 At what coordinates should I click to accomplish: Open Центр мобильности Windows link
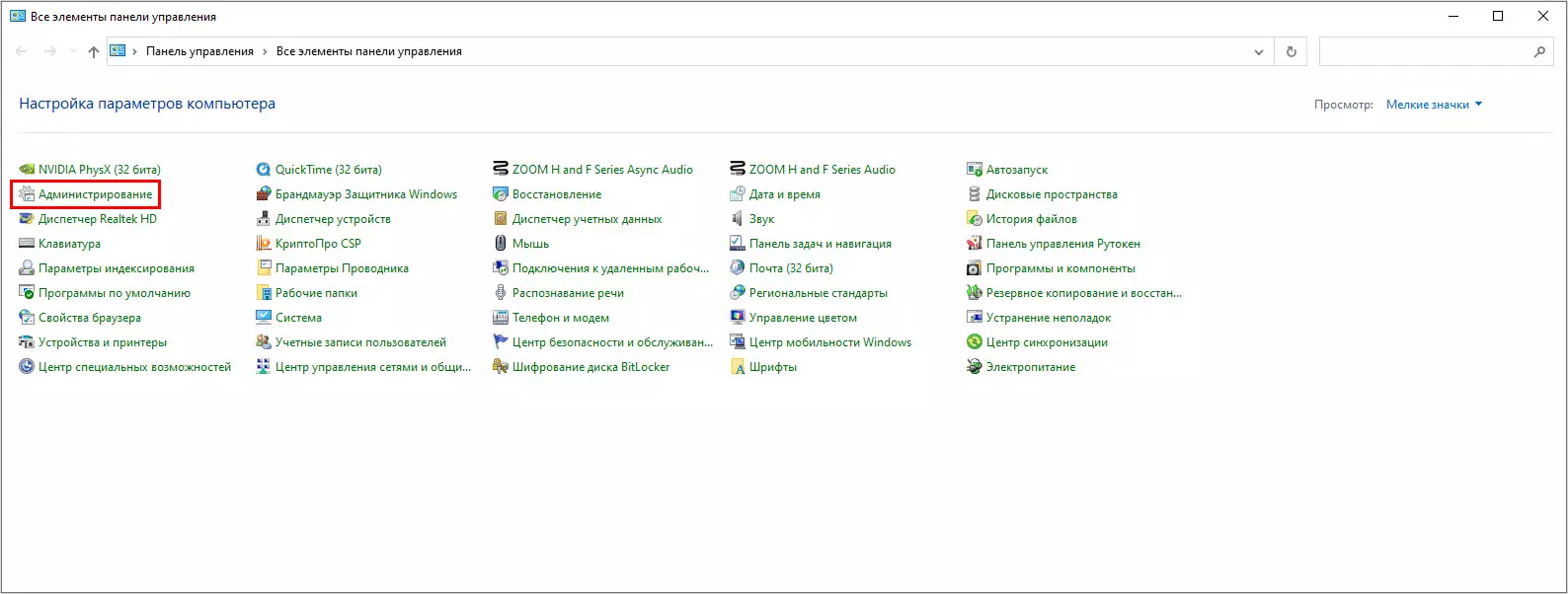click(x=830, y=342)
